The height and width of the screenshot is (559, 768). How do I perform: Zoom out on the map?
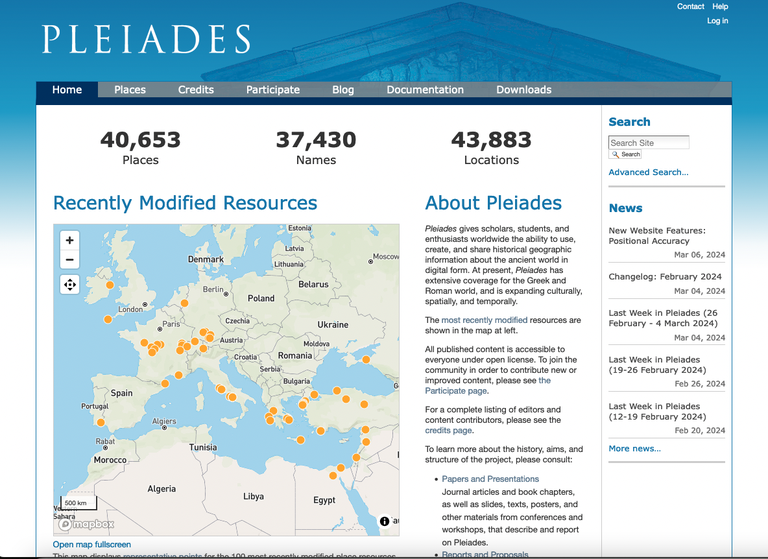pyautogui.click(x=69, y=260)
